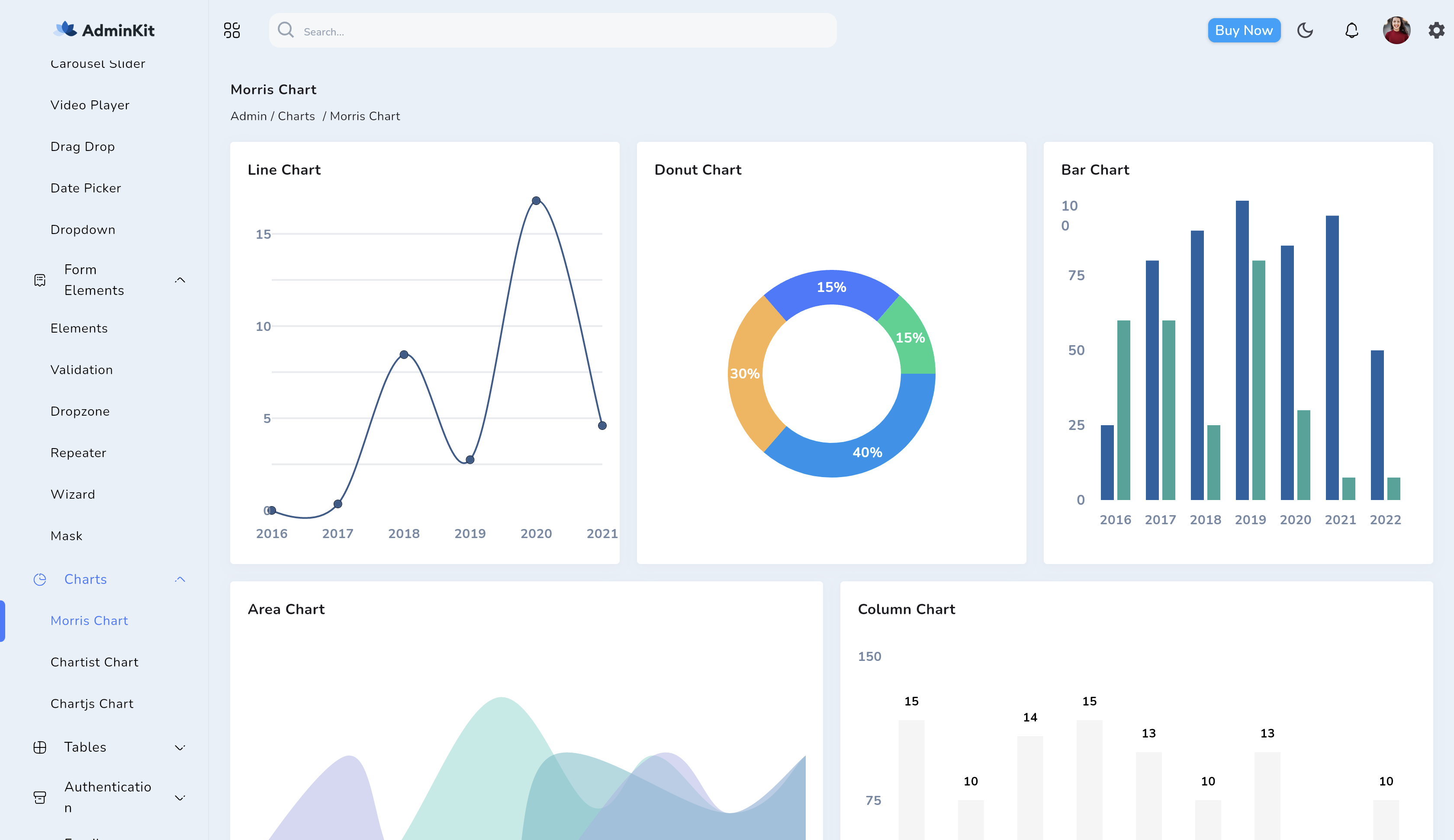Click the search magnifier icon
Screen dimensions: 1454x840
286,30
